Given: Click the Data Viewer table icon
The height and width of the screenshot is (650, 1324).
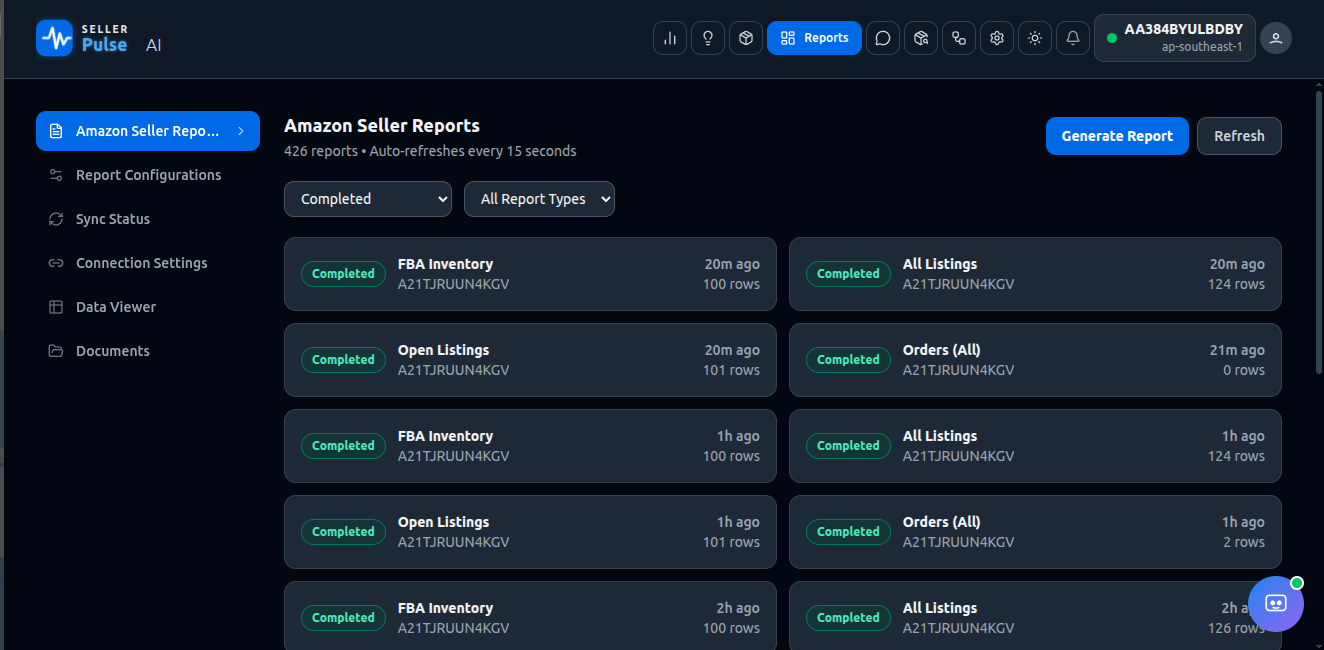Looking at the screenshot, I should pos(56,307).
